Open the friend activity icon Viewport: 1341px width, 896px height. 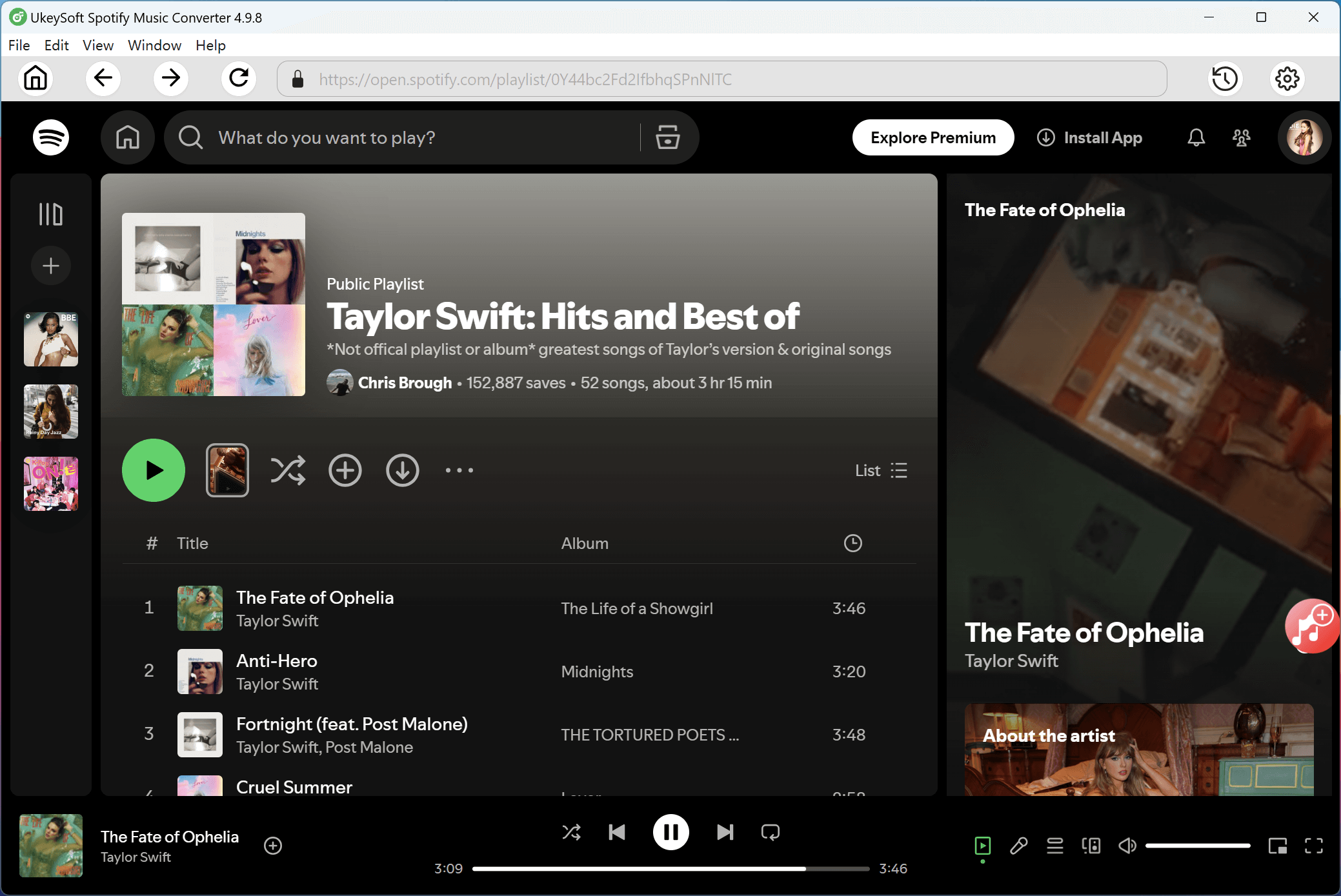(x=1240, y=137)
